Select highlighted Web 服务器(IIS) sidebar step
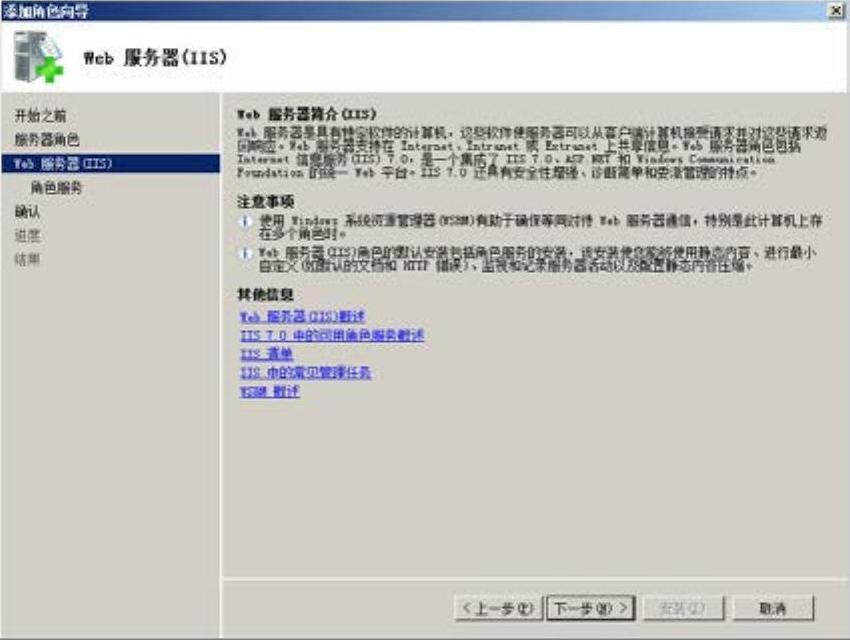Viewport: 850px width, 640px height. tap(111, 164)
